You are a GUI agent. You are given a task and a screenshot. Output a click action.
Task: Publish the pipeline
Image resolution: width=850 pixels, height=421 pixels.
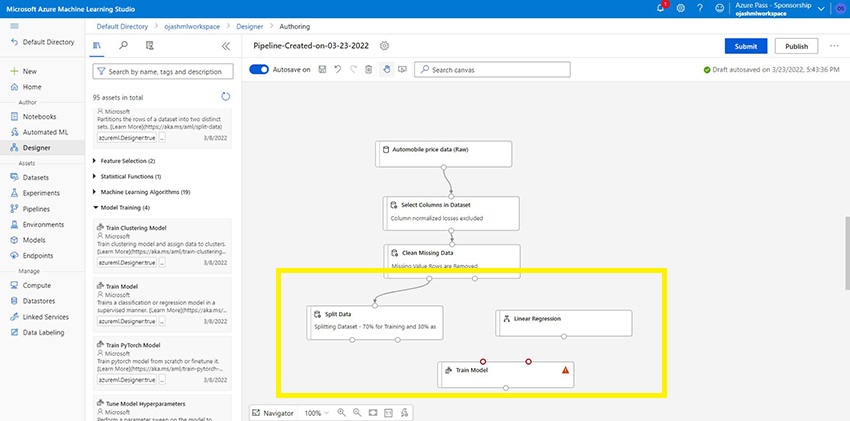coord(796,46)
